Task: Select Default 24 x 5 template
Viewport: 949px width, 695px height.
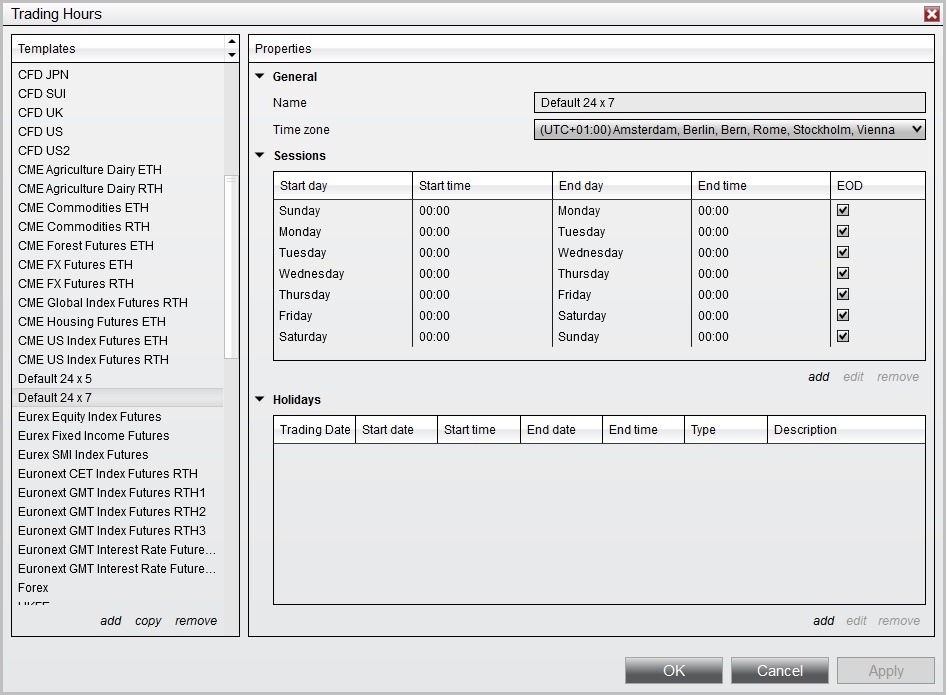Action: 117,378
